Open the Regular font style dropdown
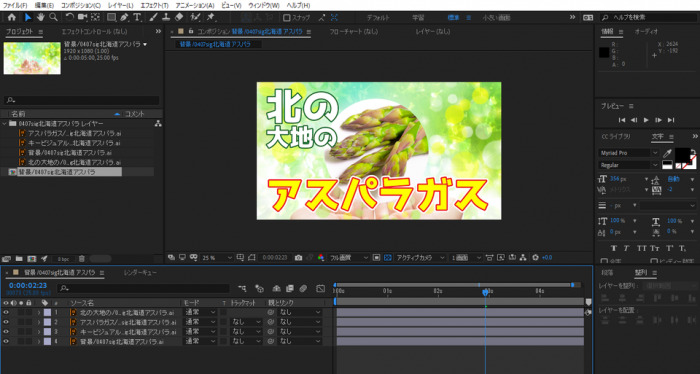This screenshot has width=700, height=374. 628,165
